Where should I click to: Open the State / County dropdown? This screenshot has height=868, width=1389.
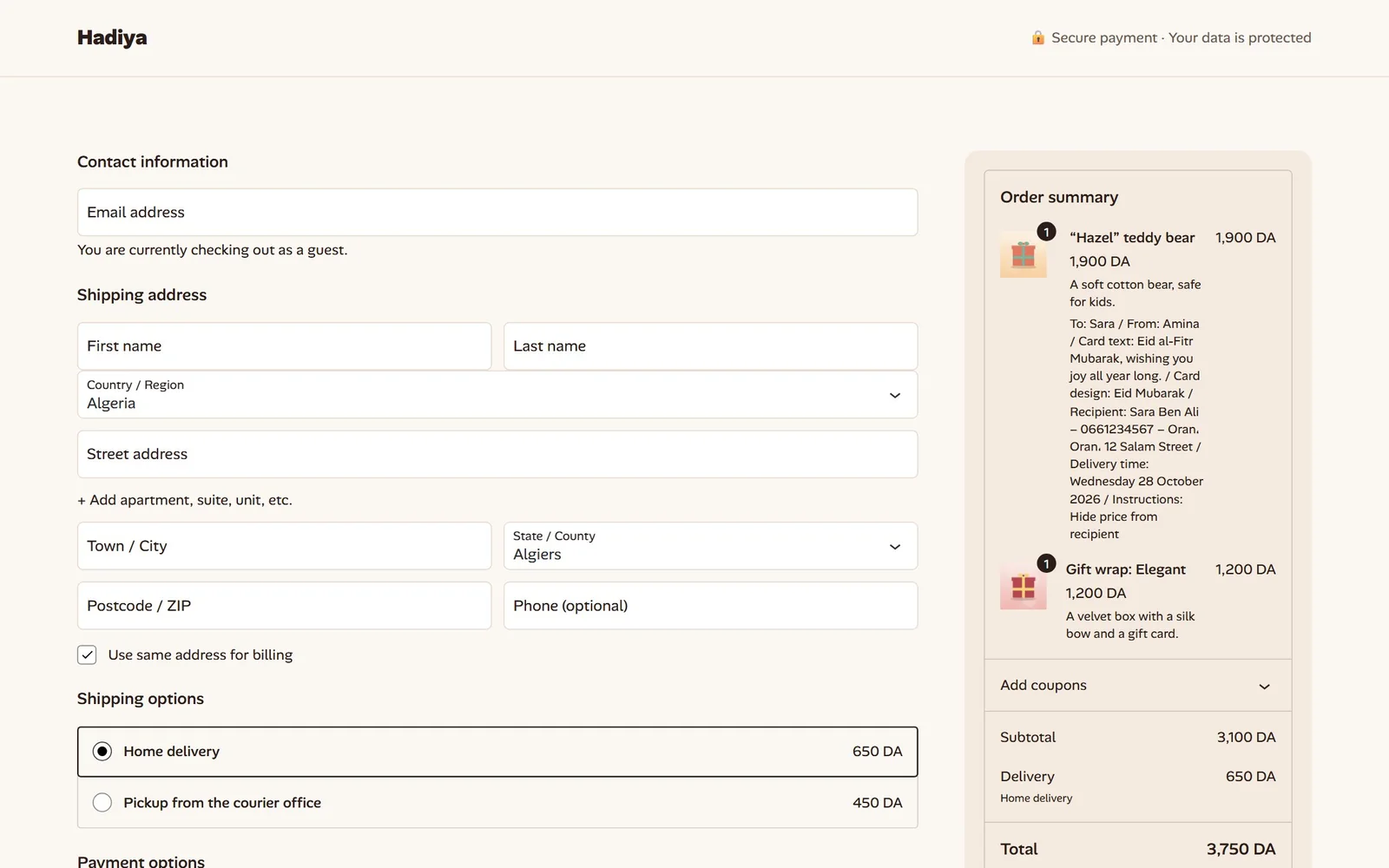tap(710, 546)
